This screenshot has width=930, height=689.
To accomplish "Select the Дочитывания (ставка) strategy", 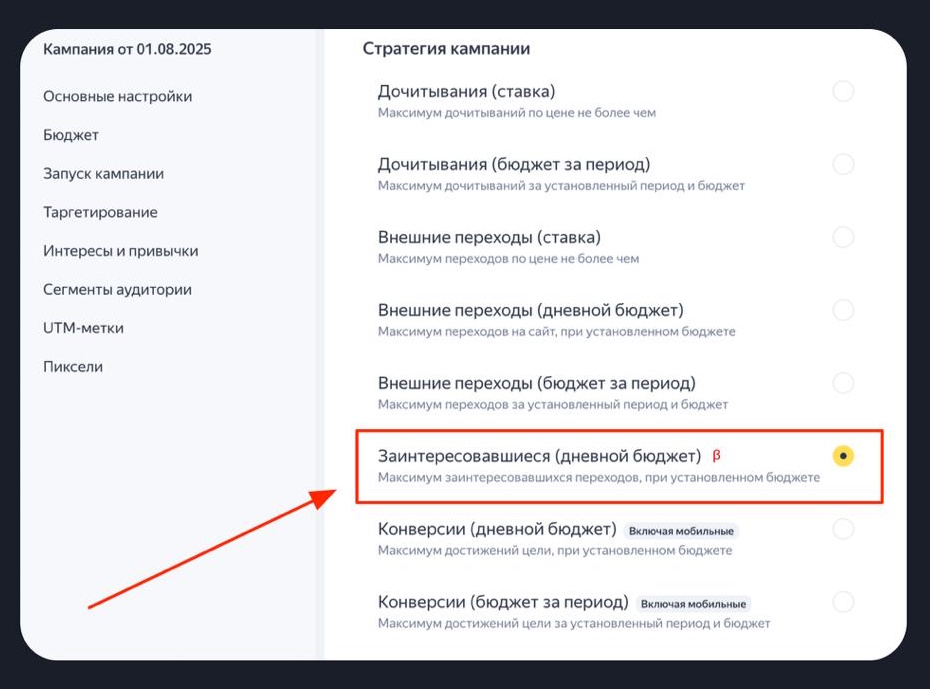I will tap(843, 90).
